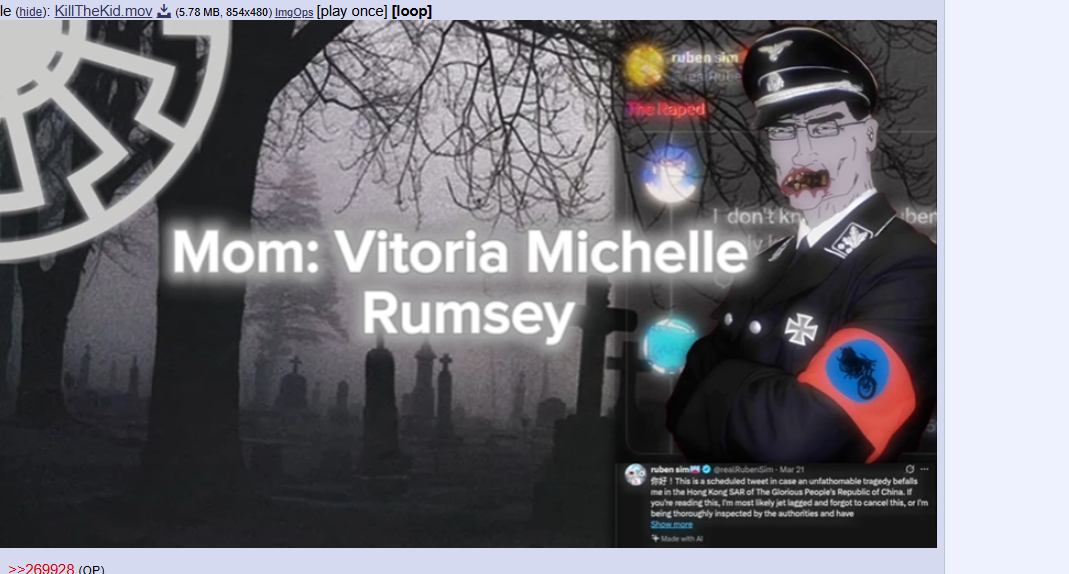Open the .mov filename link
The image size is (1069, 574).
tap(103, 11)
